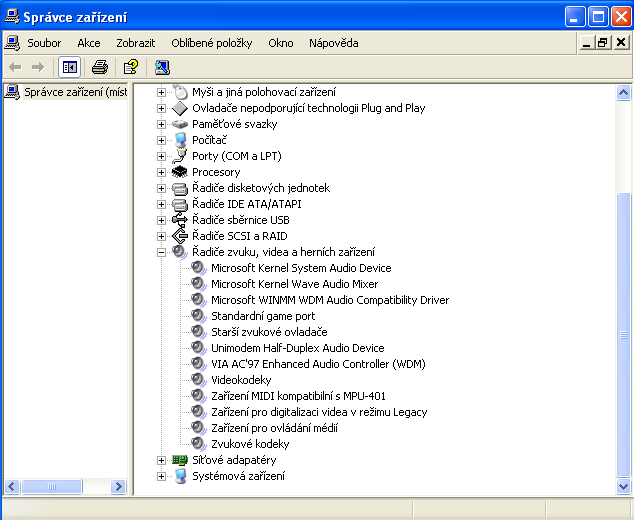Open the Nápověda menu
The width and height of the screenshot is (634, 520).
[x=333, y=43]
